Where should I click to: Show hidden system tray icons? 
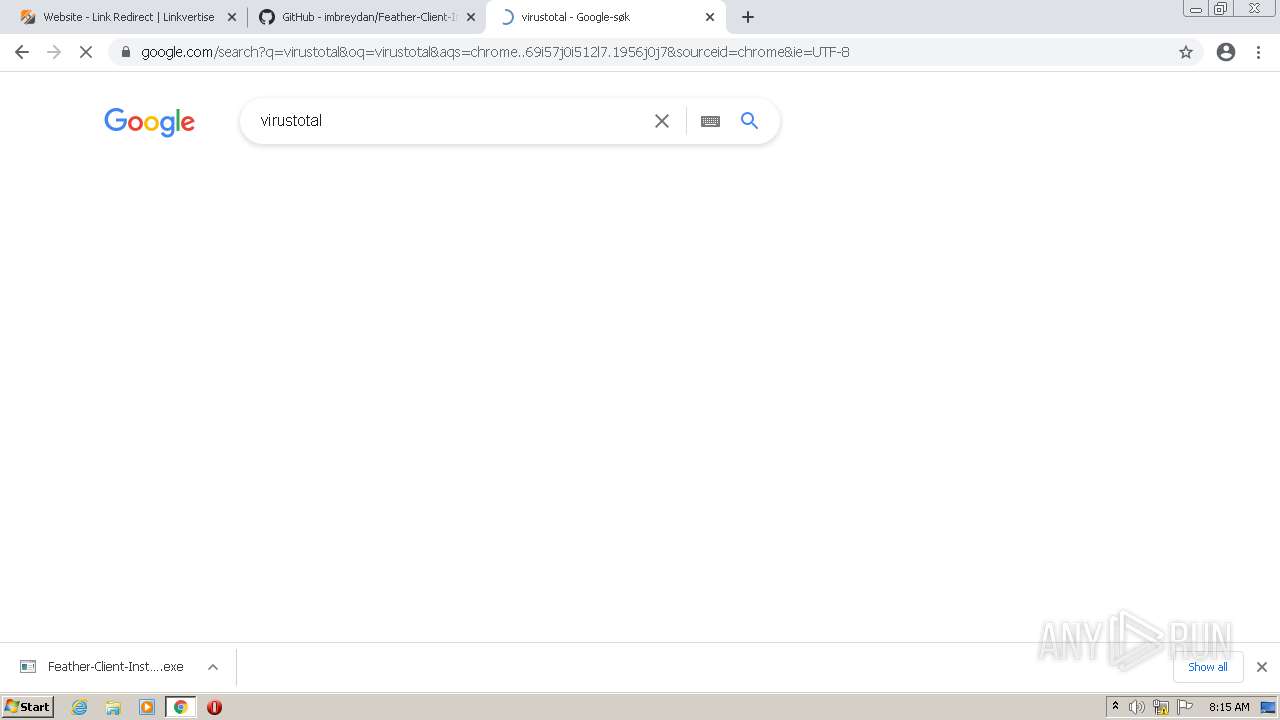click(x=1115, y=707)
